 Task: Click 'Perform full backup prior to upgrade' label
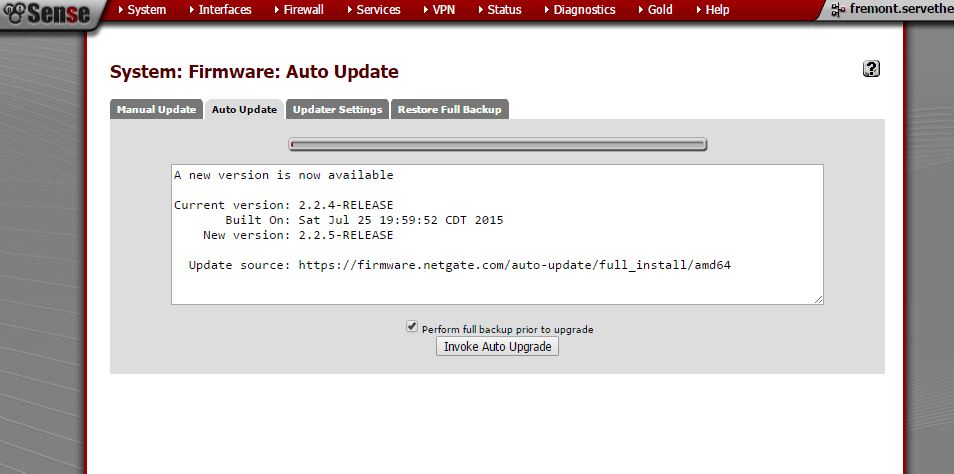click(507, 330)
